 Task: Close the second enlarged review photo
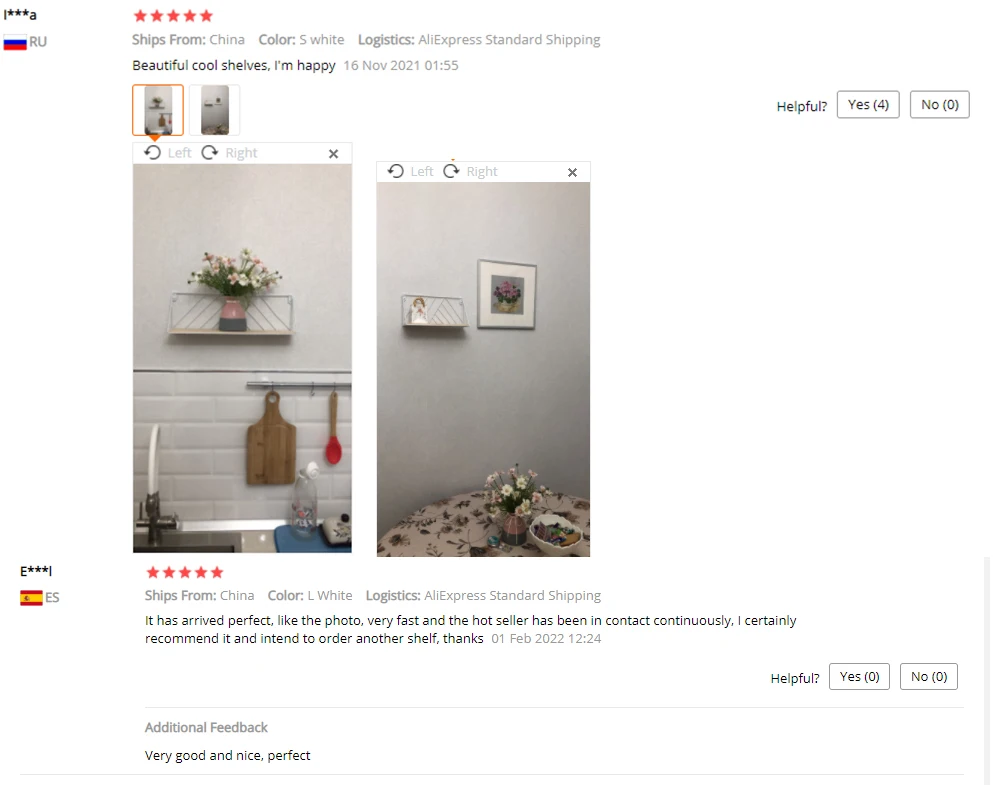[x=573, y=172]
